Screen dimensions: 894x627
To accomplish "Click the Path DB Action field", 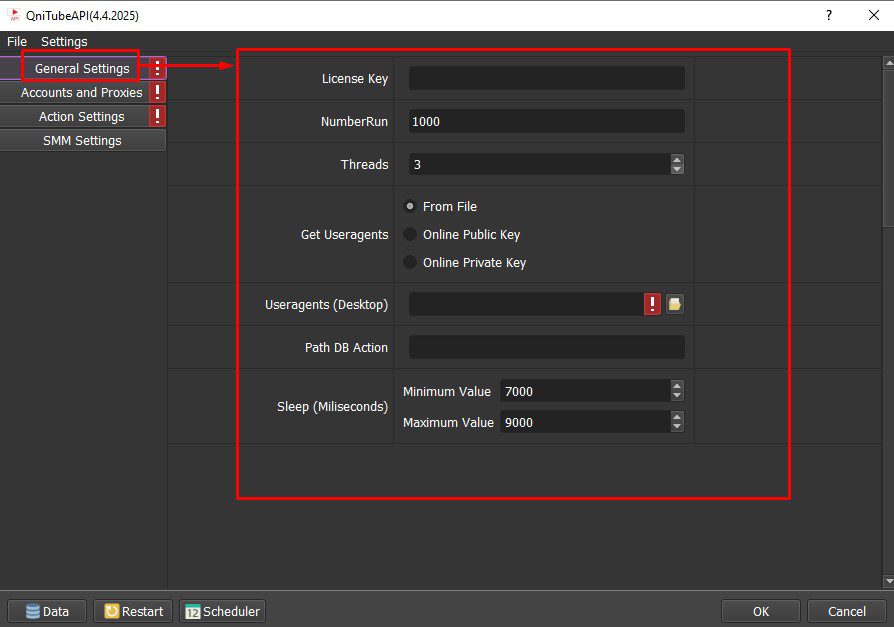I will tap(547, 347).
